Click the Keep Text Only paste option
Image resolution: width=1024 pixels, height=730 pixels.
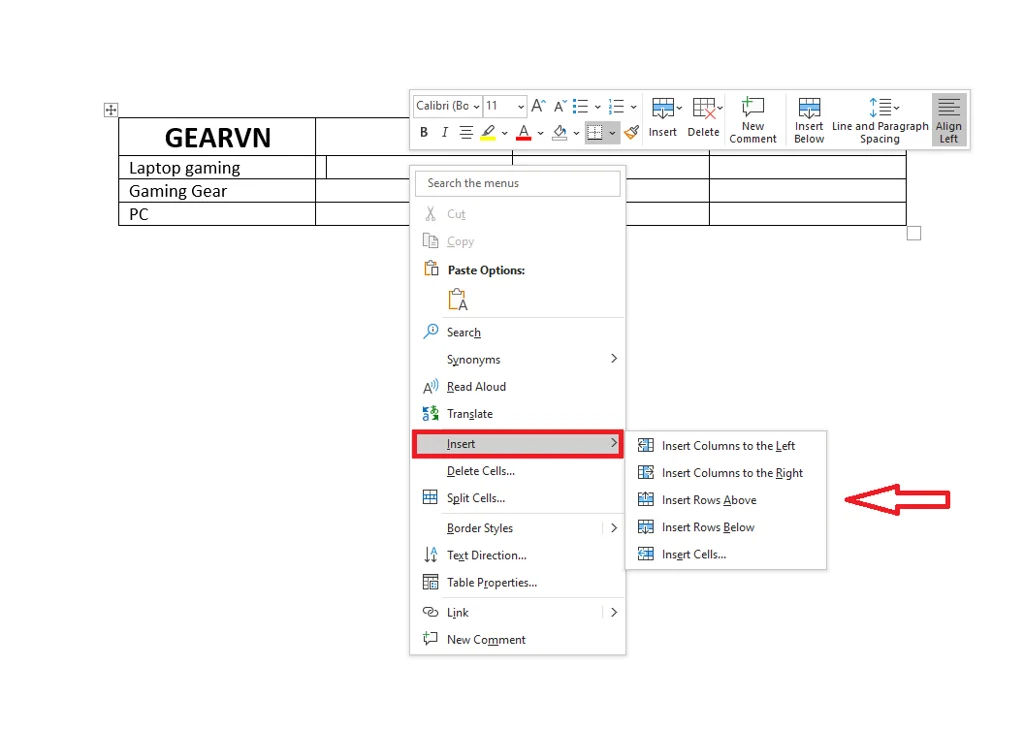458,299
